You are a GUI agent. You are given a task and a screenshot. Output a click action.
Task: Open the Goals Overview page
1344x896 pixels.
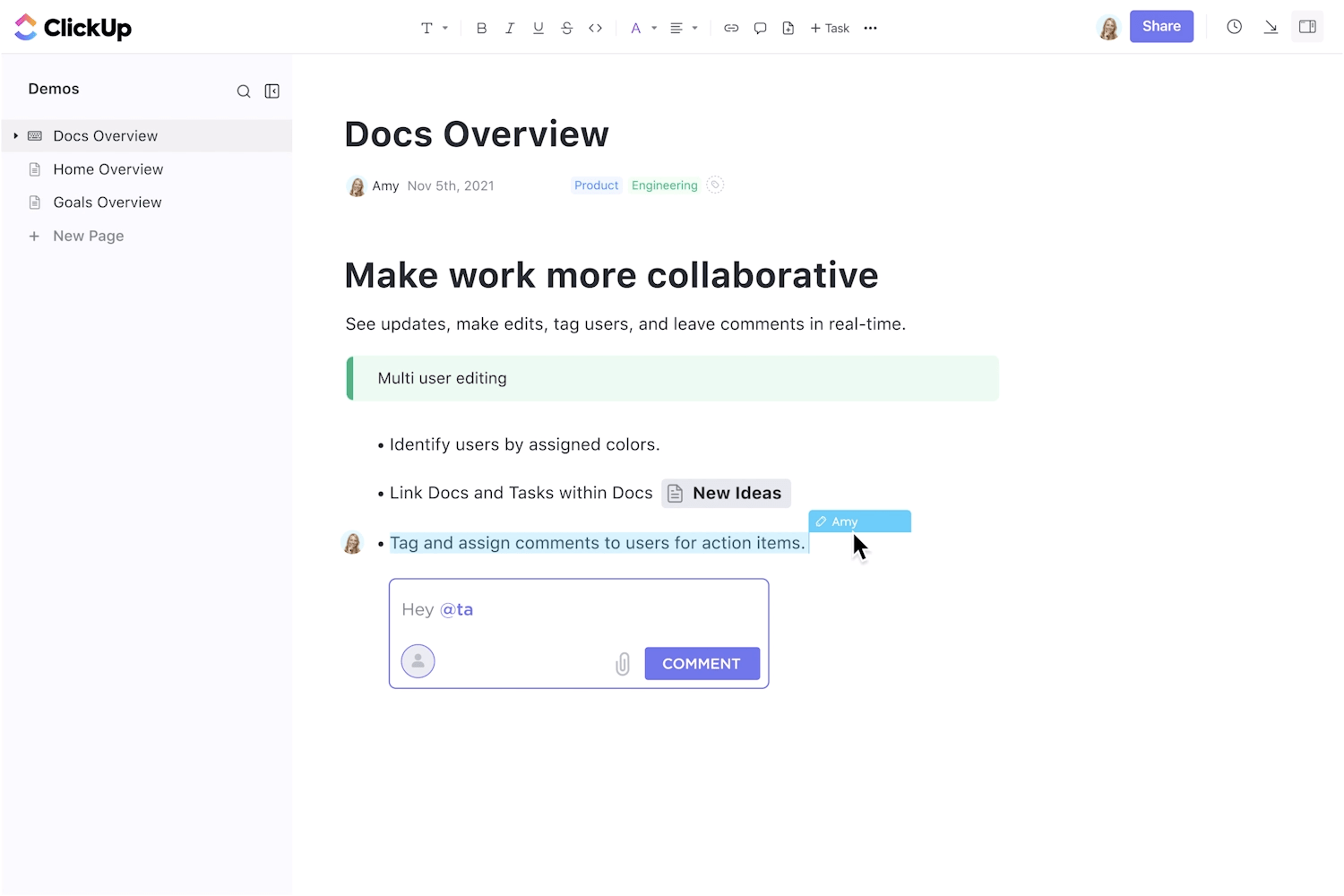[108, 202]
